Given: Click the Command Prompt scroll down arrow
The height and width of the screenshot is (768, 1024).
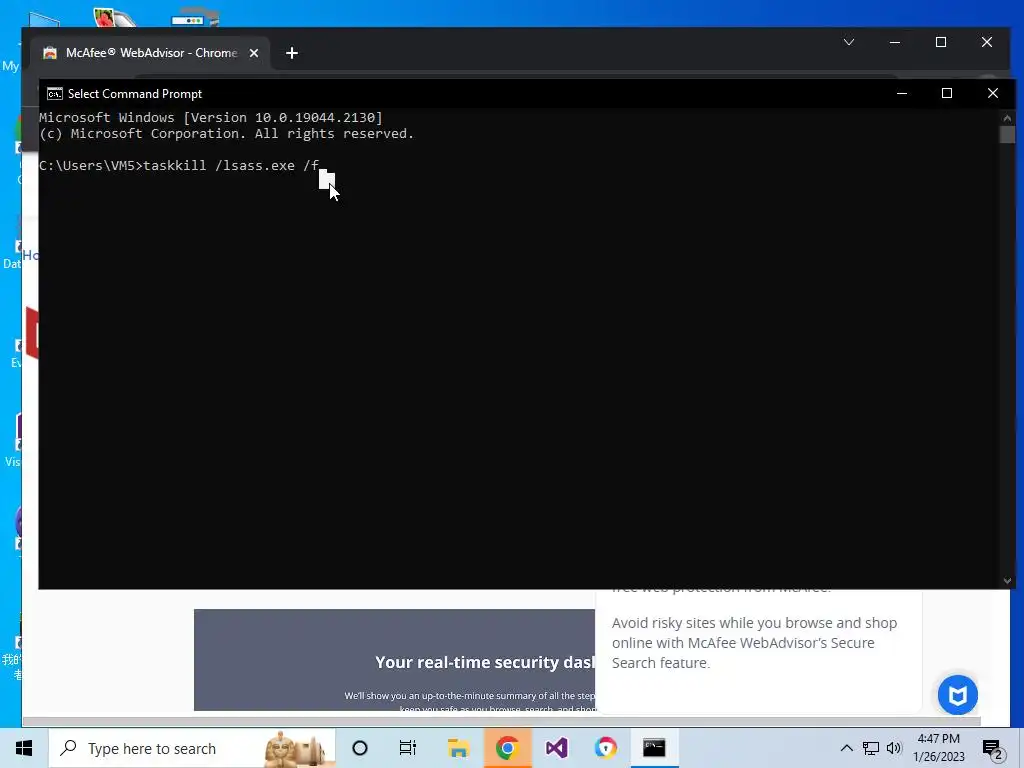Looking at the screenshot, I should [1007, 581].
